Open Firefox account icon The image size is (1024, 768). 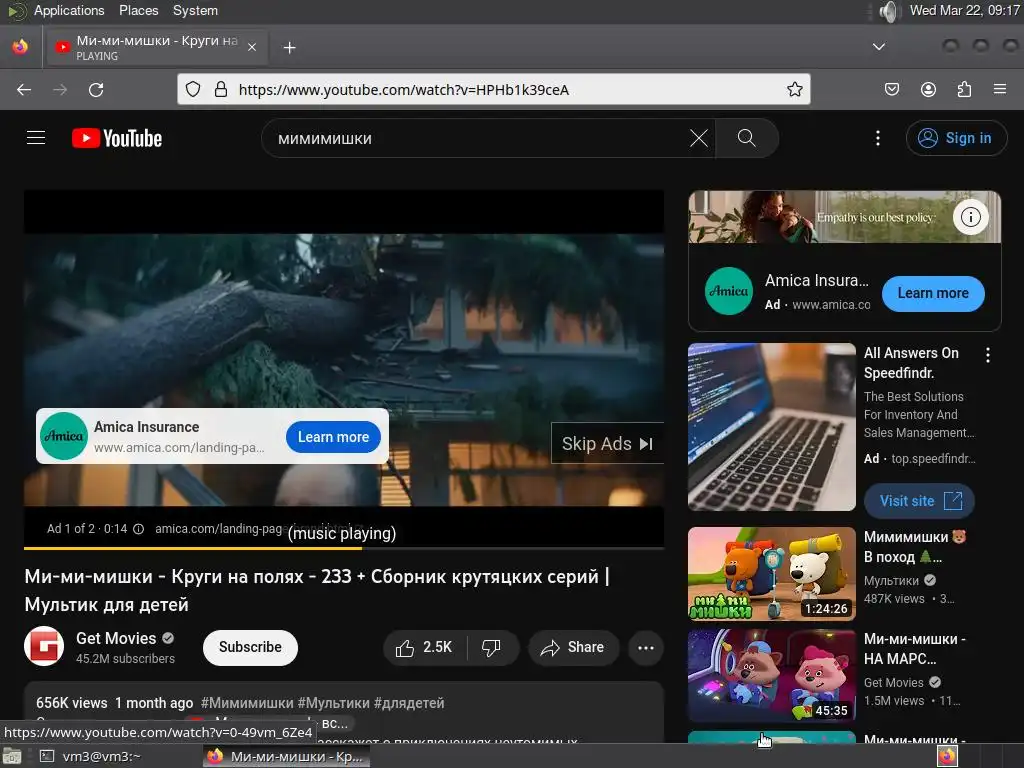tap(928, 89)
